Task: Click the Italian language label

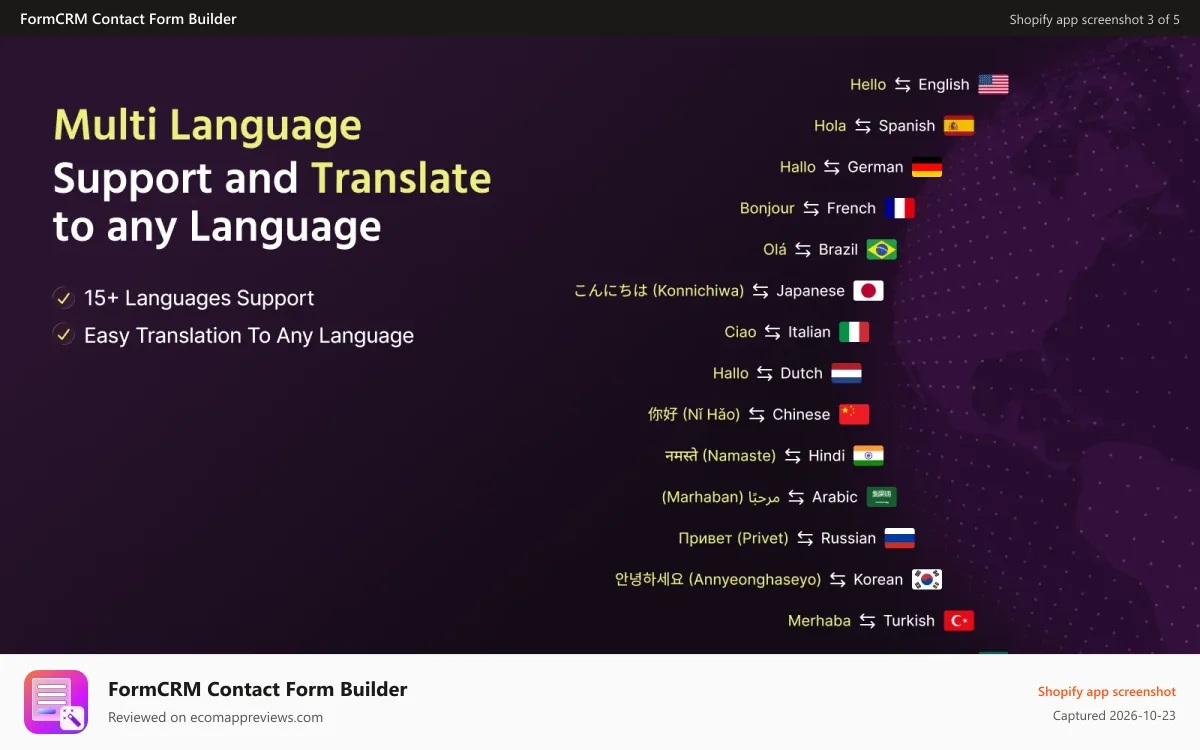Action: [809, 332]
